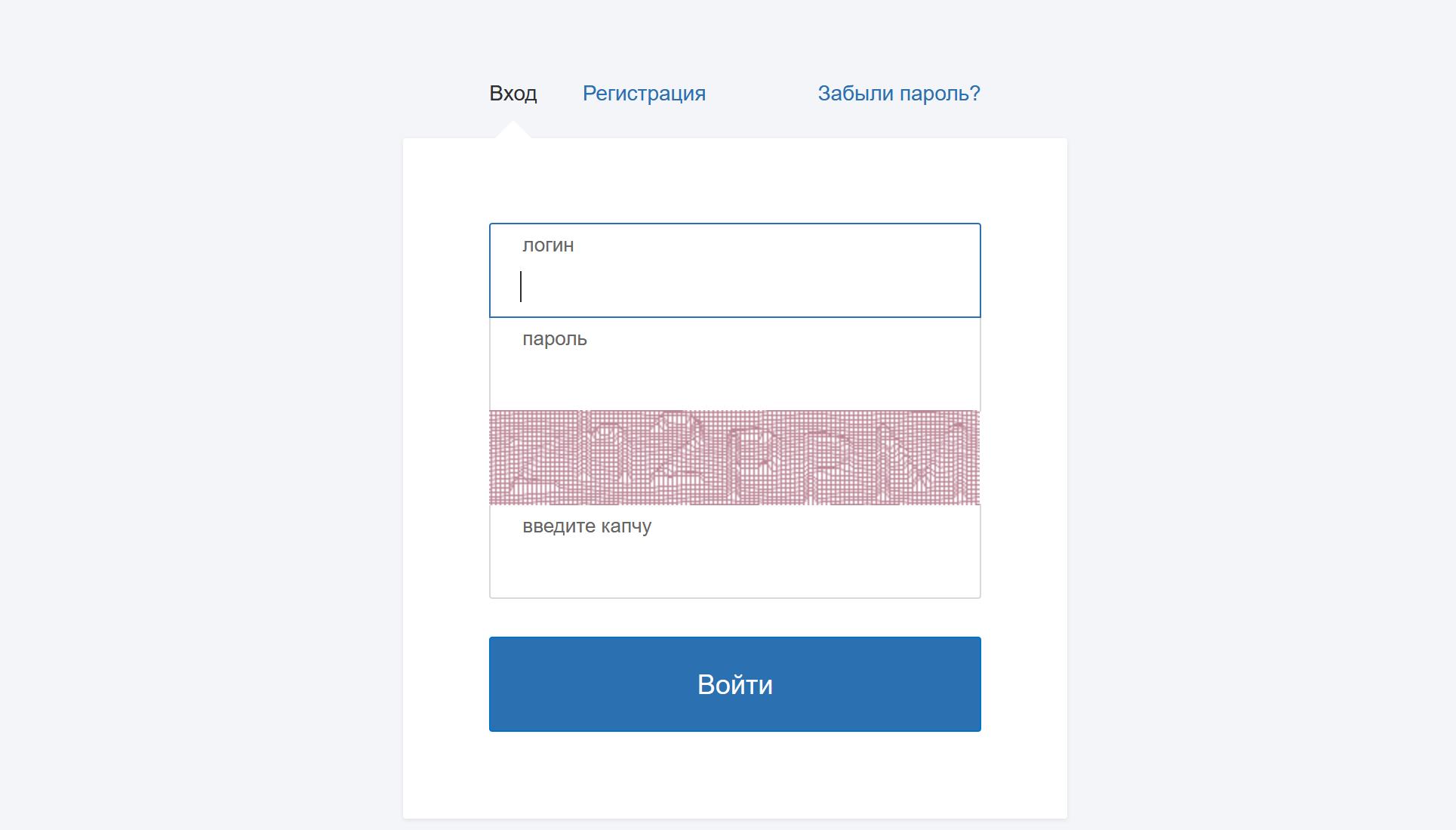
Task: Click the white card area above the логин field
Action: click(735, 181)
